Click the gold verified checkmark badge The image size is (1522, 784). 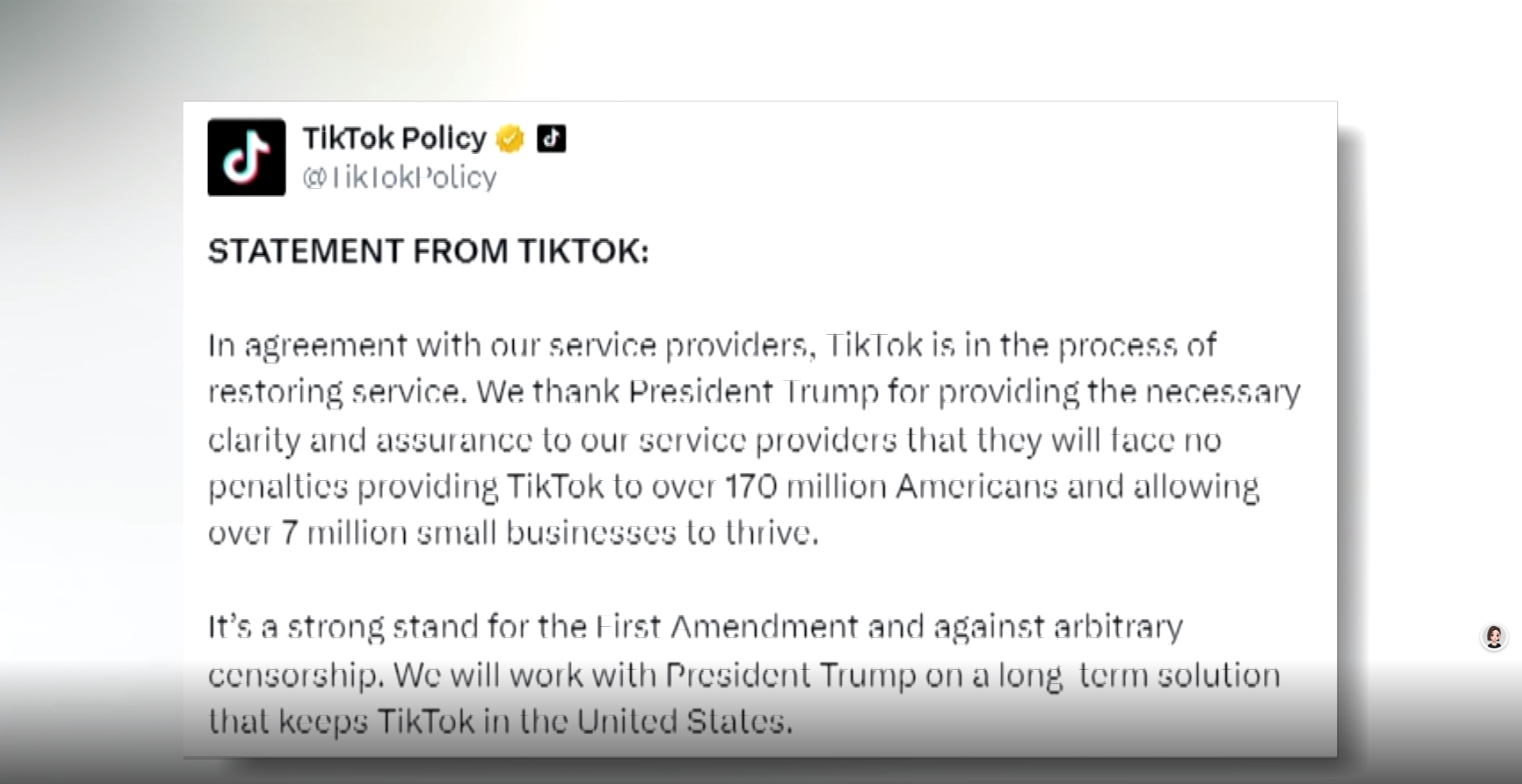pyautogui.click(x=510, y=139)
